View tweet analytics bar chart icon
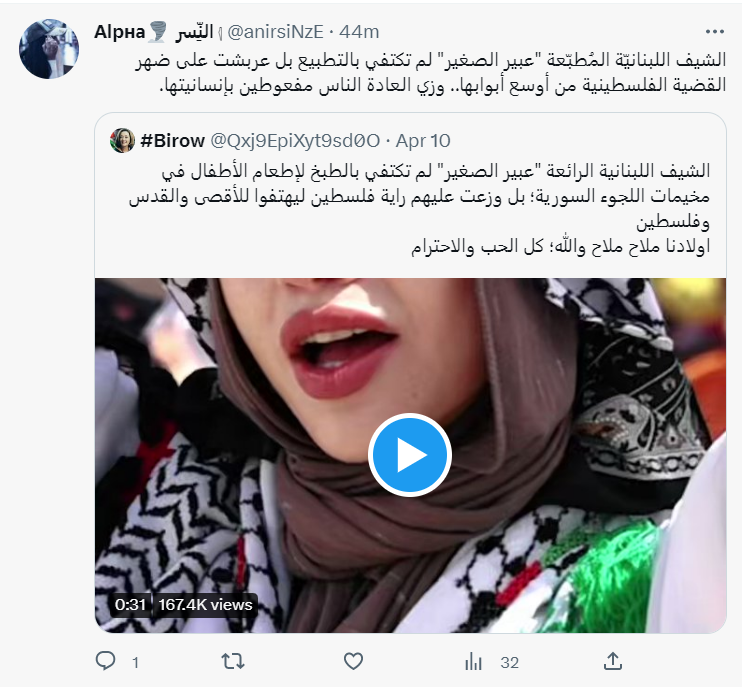 [473, 661]
